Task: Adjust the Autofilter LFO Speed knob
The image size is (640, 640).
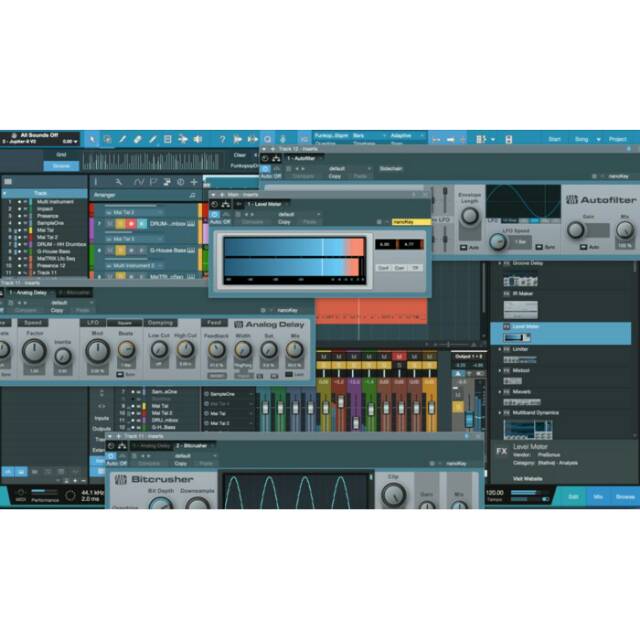Action: [x=498, y=242]
